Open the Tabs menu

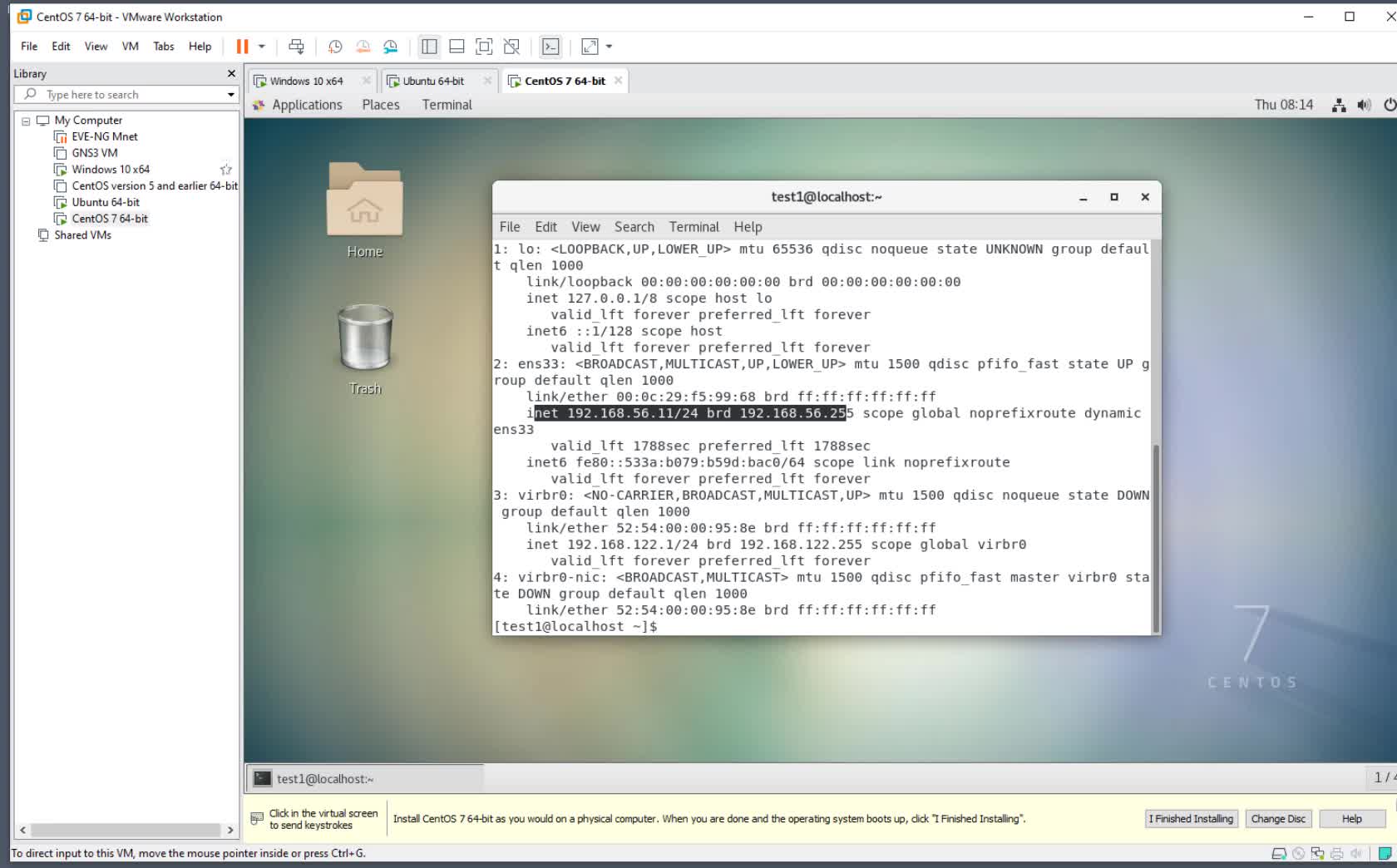coord(164,47)
